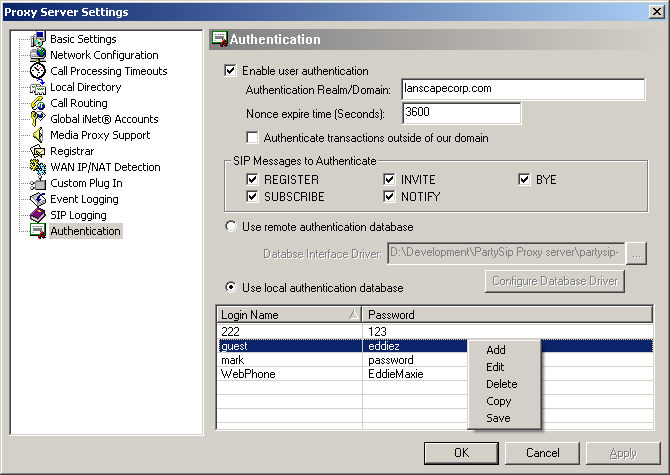Screen dimensions: 670x475
Task: Click the WAN IP/NAT Detection gear icon
Action: [38, 167]
